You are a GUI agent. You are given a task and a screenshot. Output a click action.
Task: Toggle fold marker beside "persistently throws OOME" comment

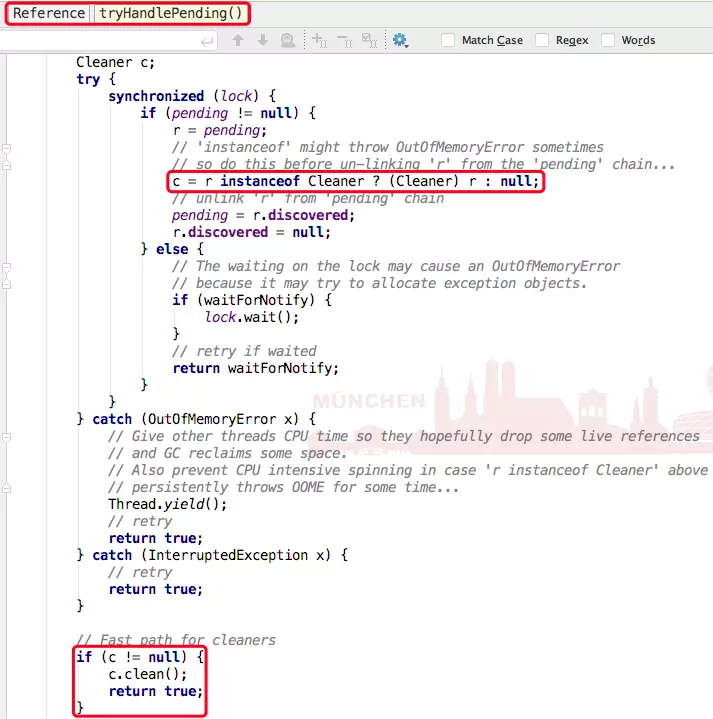pyautogui.click(x=6, y=488)
